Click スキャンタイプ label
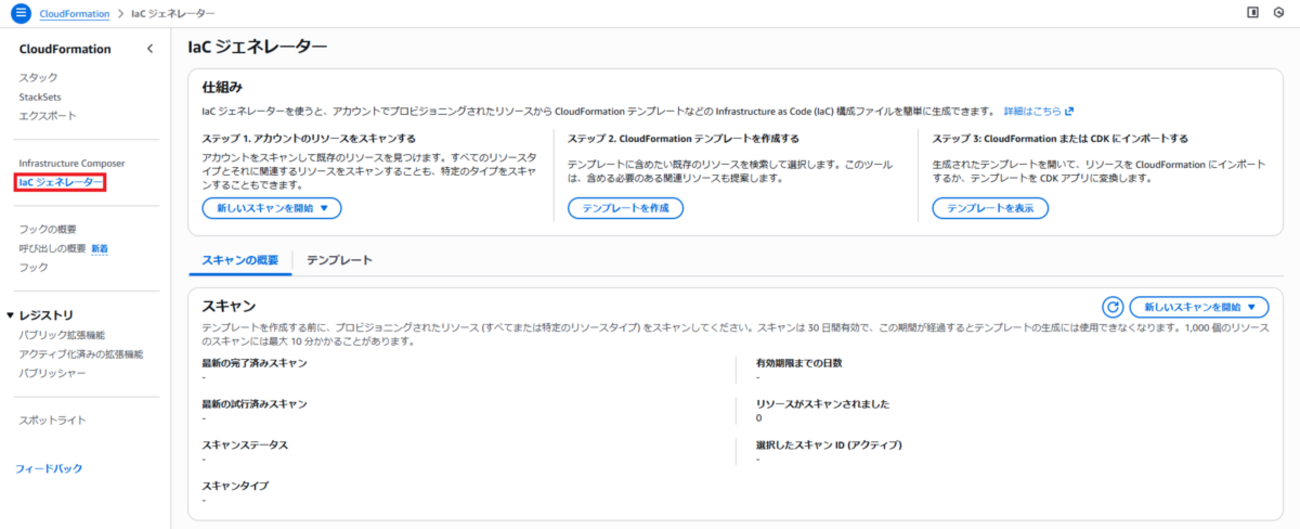 (235, 485)
